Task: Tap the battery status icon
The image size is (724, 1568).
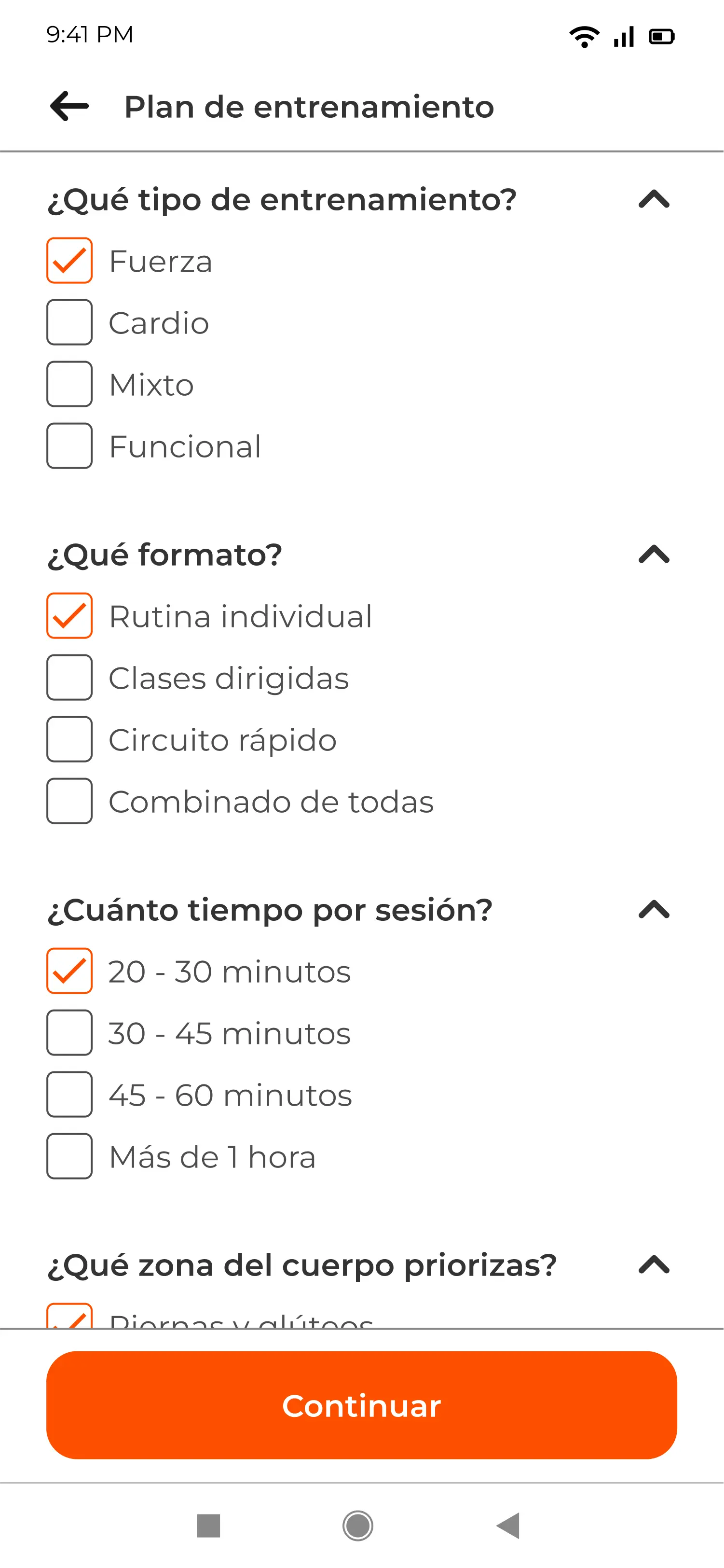Action: (661, 37)
